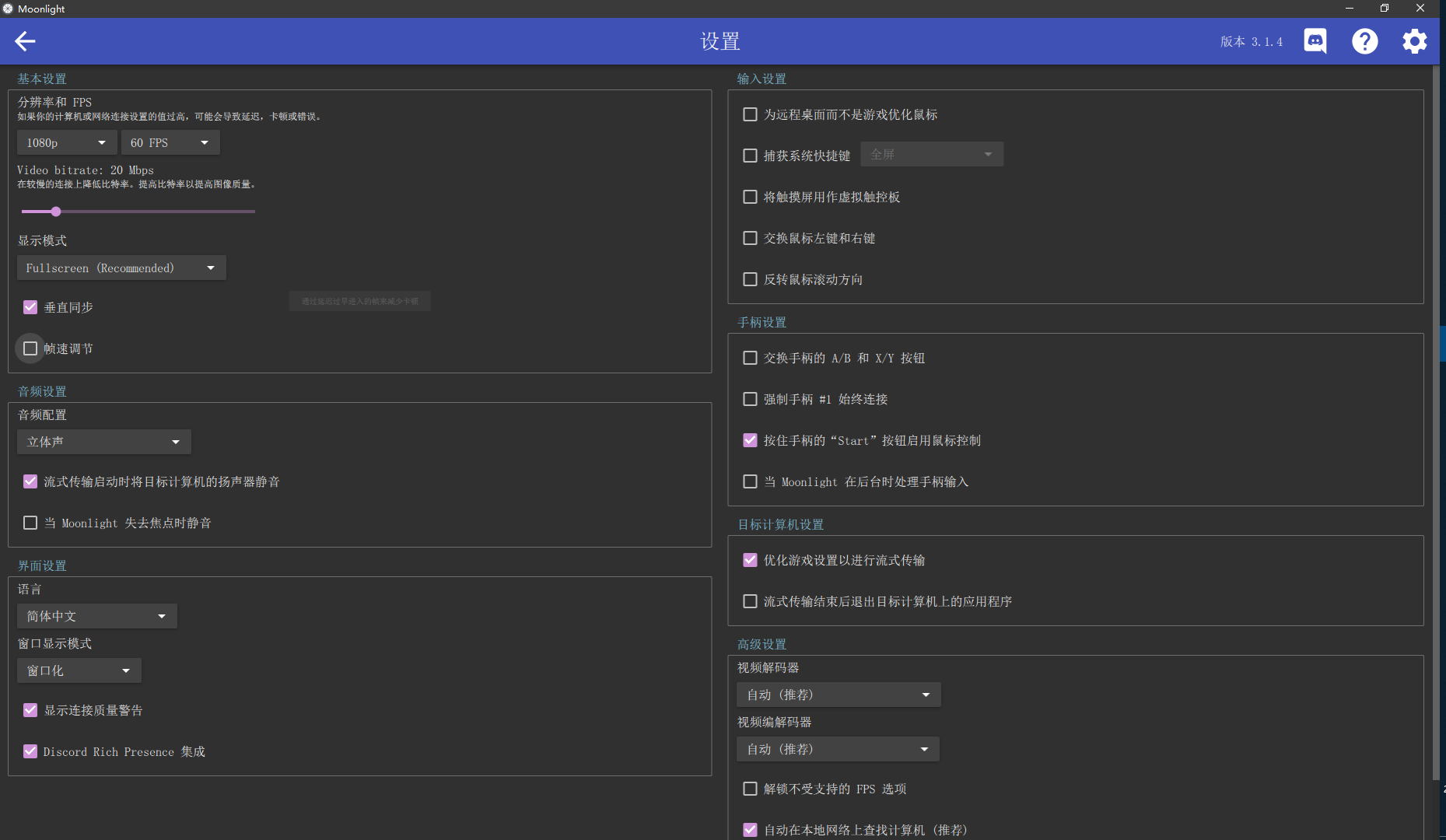
Task: Enable 交换手柄的 A/B 和 X/Y 按钮 checkbox
Action: coord(751,358)
